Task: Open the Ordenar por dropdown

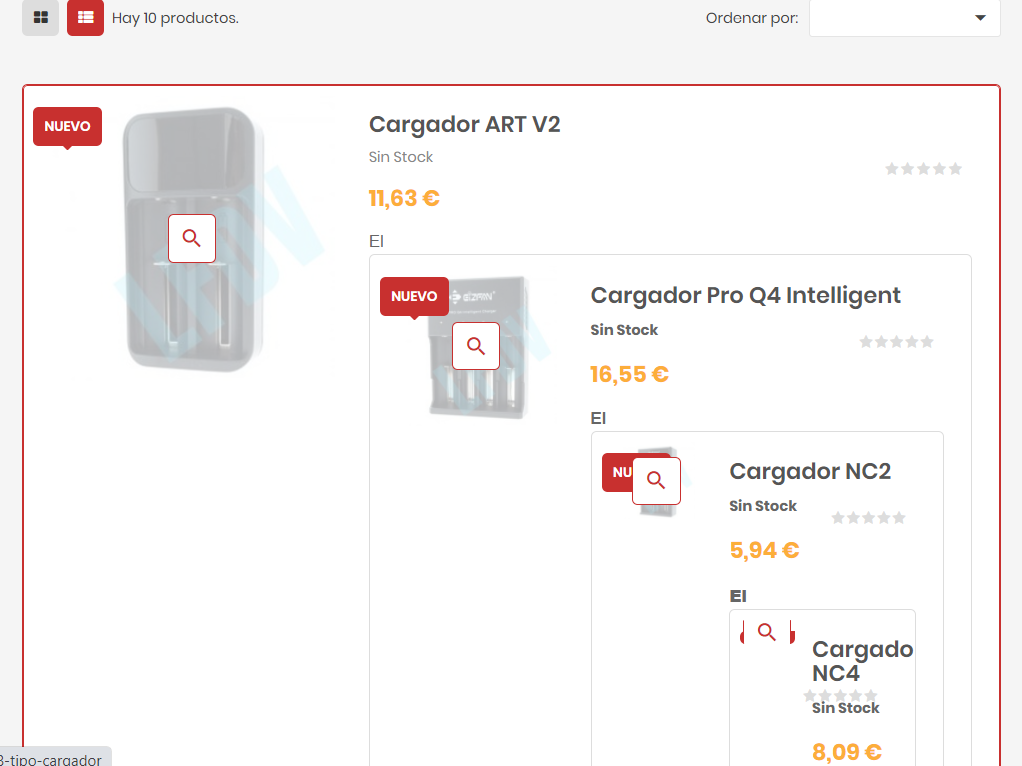Action: point(905,18)
